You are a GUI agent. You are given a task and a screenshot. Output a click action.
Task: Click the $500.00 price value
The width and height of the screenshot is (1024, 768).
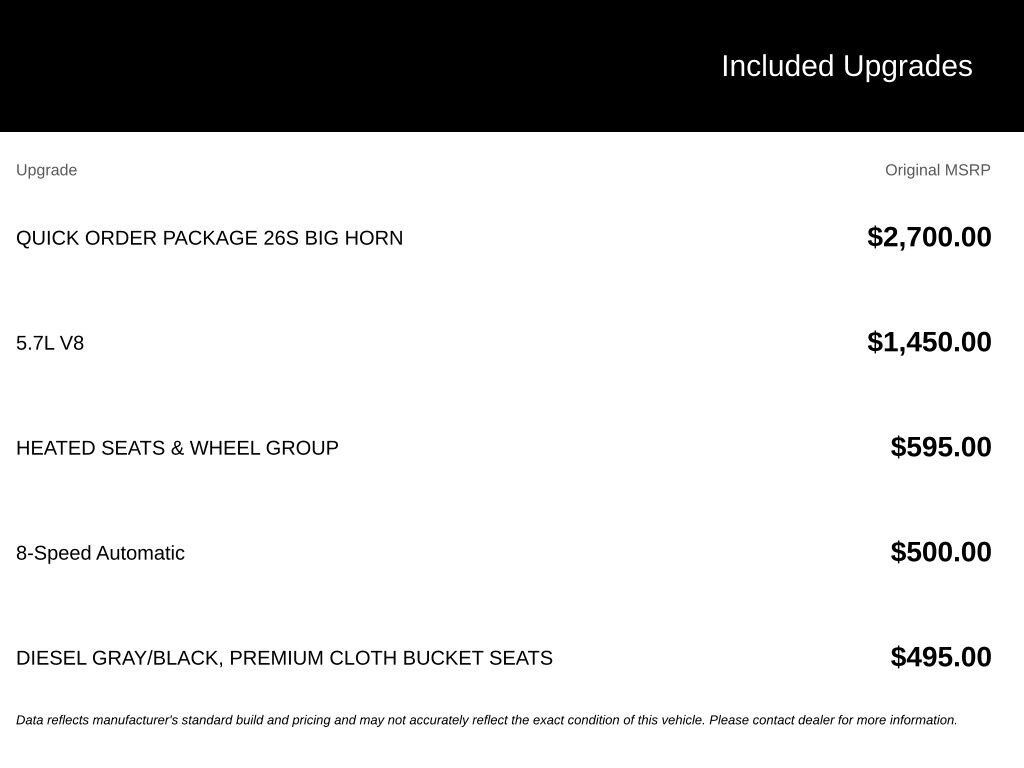pyautogui.click(x=940, y=552)
